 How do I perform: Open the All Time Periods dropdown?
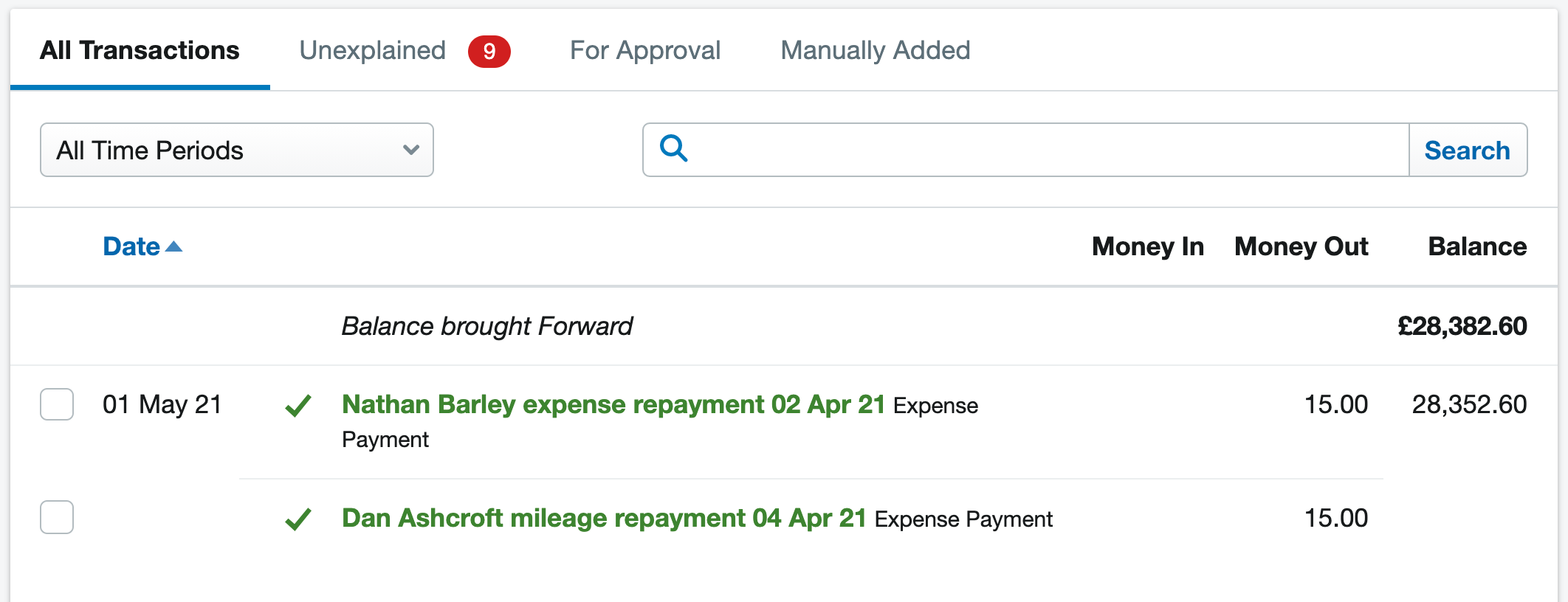tap(237, 150)
